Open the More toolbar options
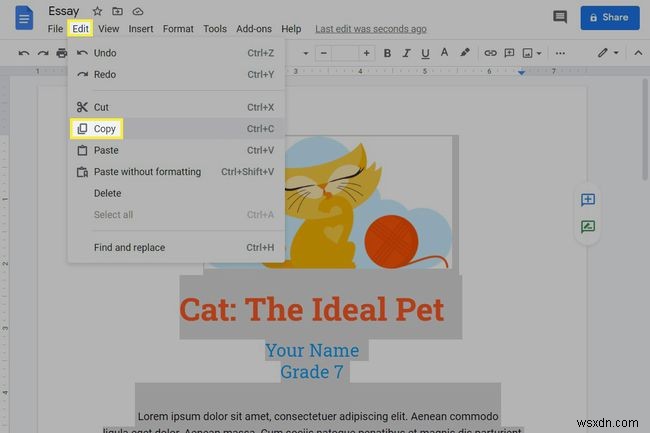The height and width of the screenshot is (433, 650). 560,53
